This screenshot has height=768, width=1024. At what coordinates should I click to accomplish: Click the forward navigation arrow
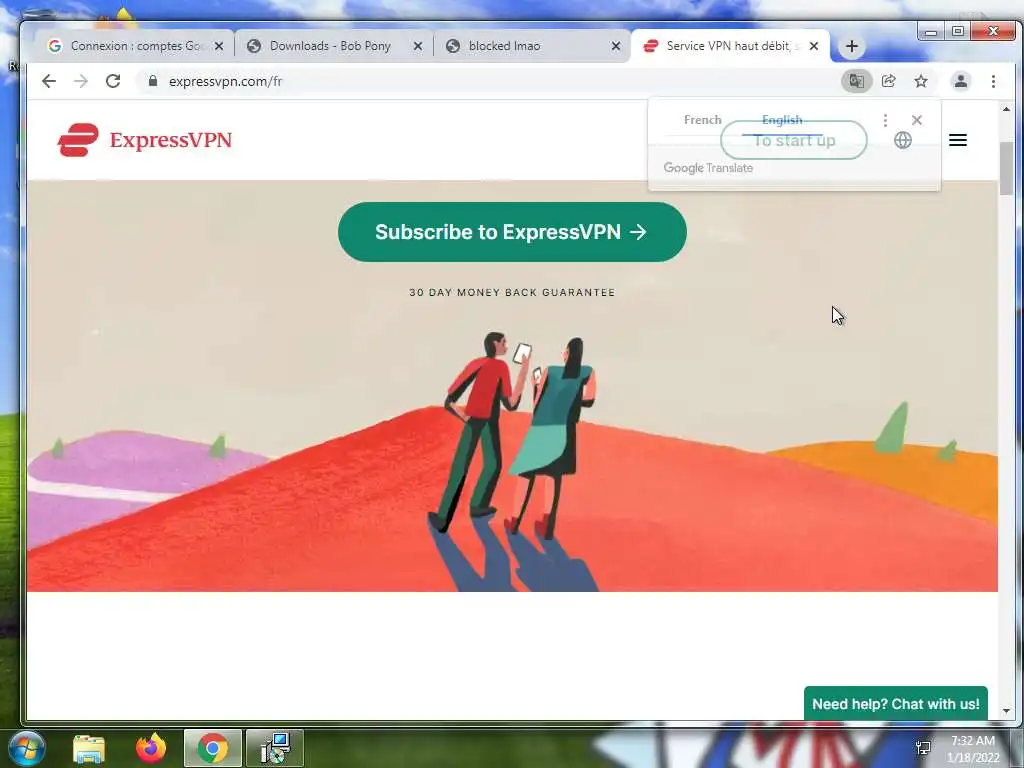(x=81, y=81)
